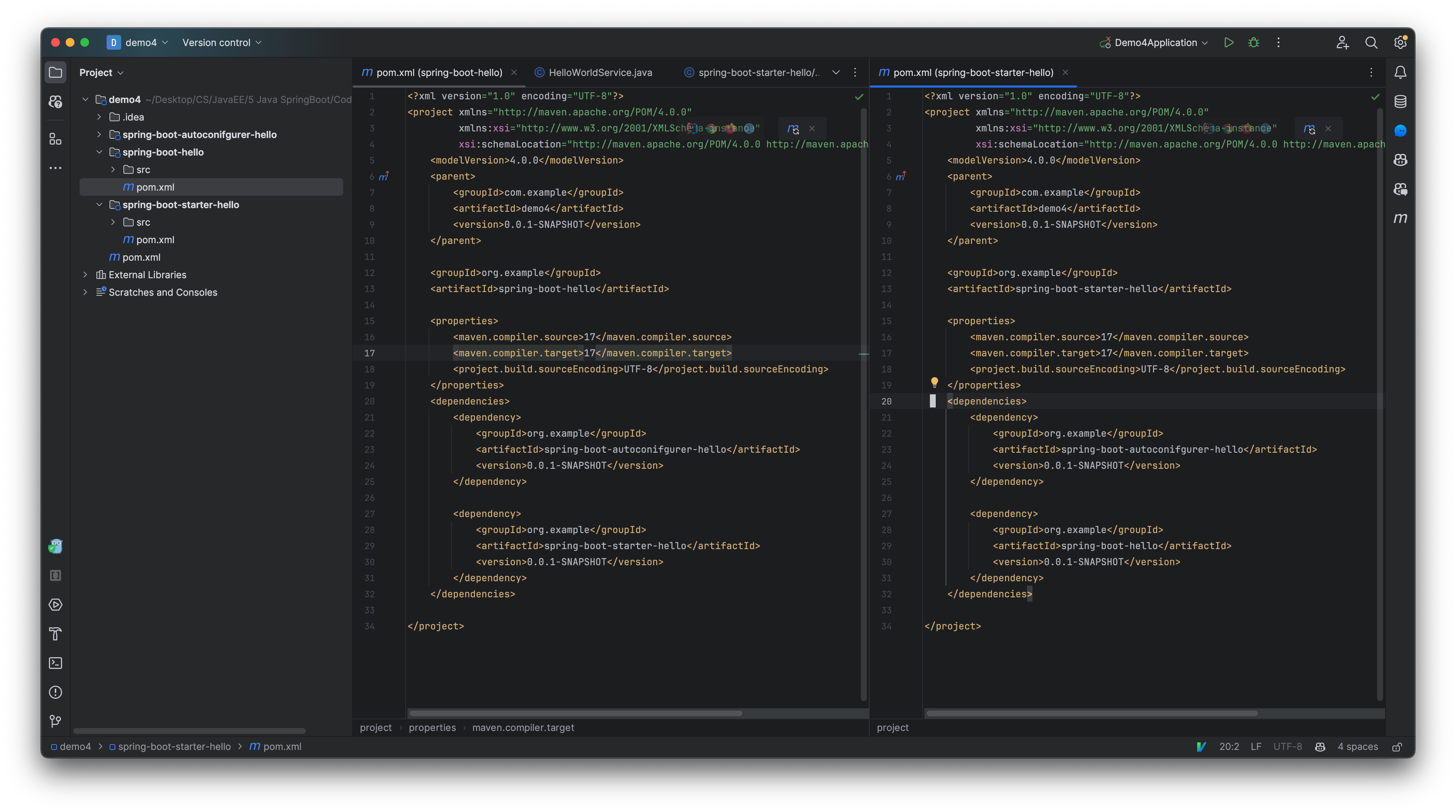Click left editor horizontal scrollbar
The height and width of the screenshot is (812, 1456).
point(575,713)
